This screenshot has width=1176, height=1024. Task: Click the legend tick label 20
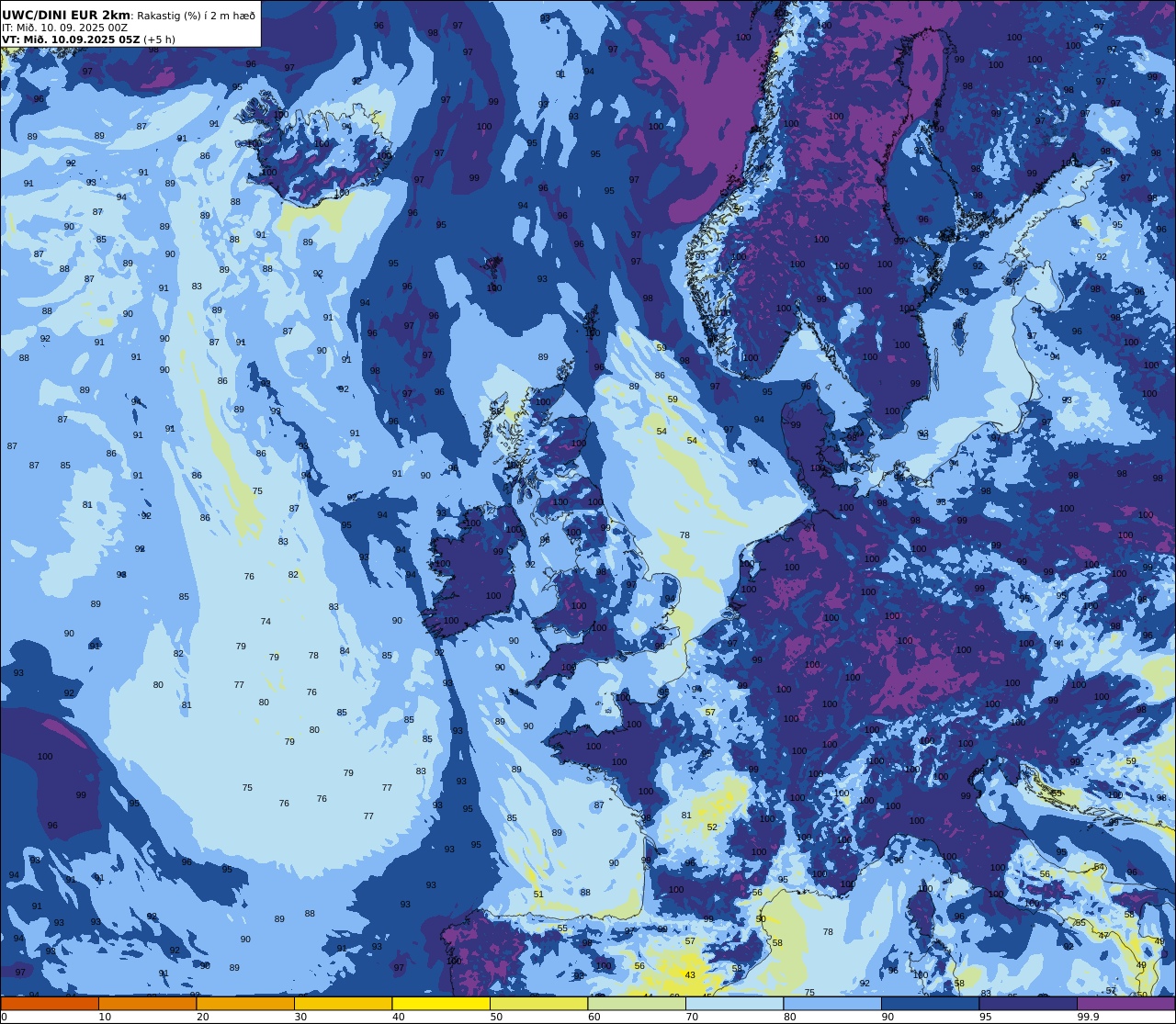pyautogui.click(x=203, y=1017)
